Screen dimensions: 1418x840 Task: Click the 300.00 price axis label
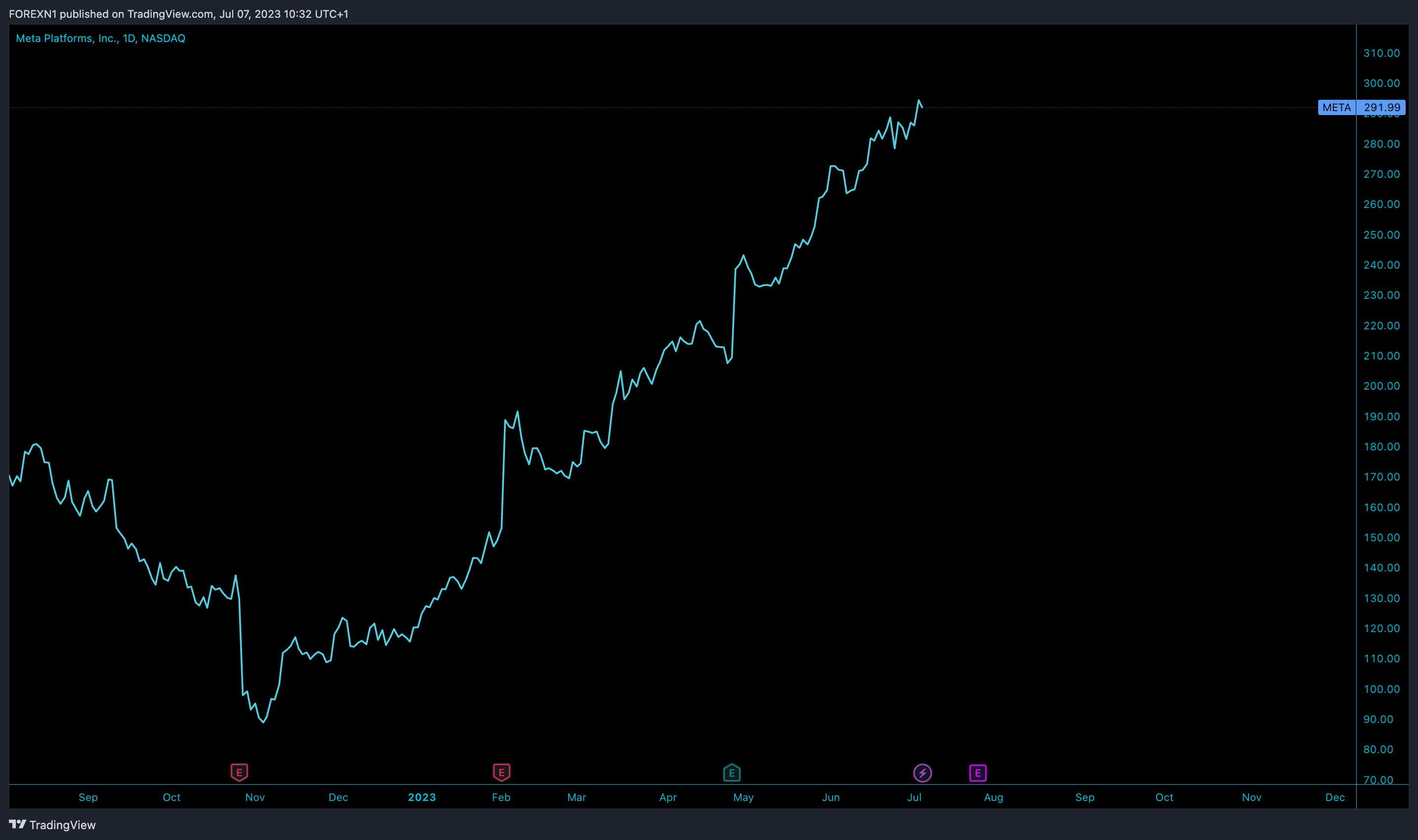click(x=1382, y=83)
